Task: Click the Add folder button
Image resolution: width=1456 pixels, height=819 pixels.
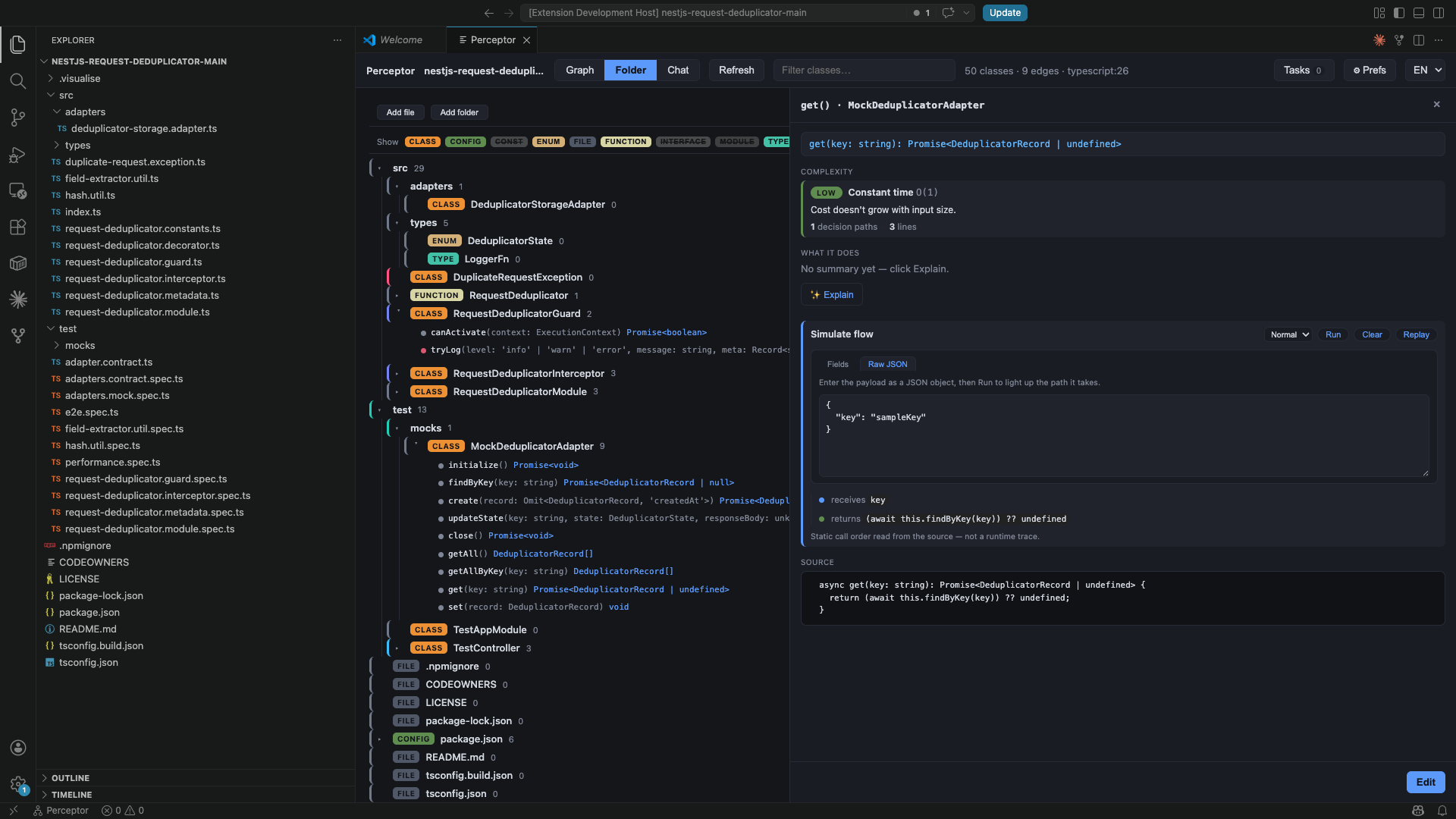Action: (459, 112)
